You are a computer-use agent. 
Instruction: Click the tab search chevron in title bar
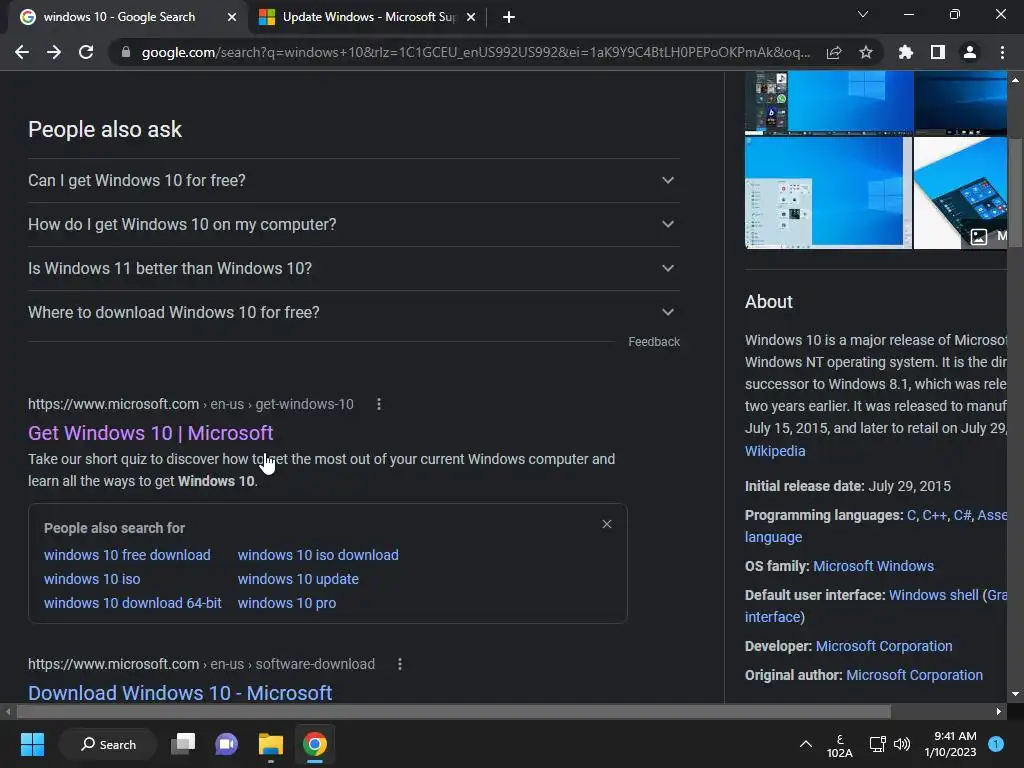coord(863,14)
